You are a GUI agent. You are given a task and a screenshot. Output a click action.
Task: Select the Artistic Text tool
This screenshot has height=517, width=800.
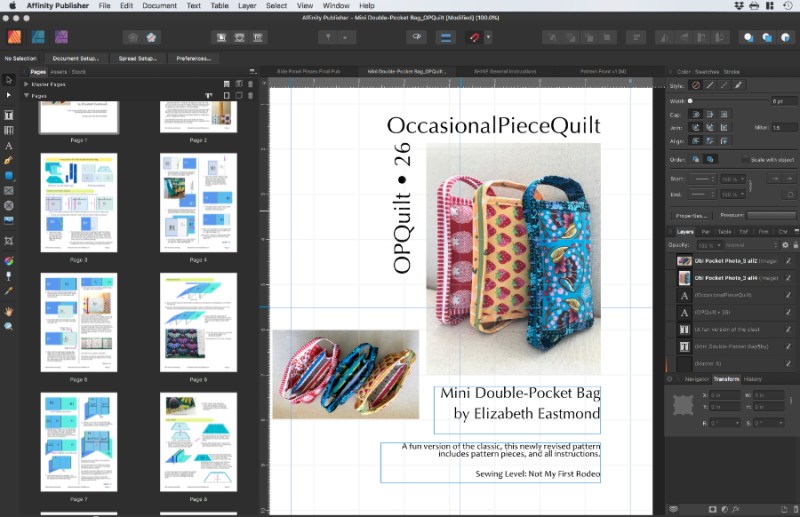pyautogui.click(x=9, y=145)
